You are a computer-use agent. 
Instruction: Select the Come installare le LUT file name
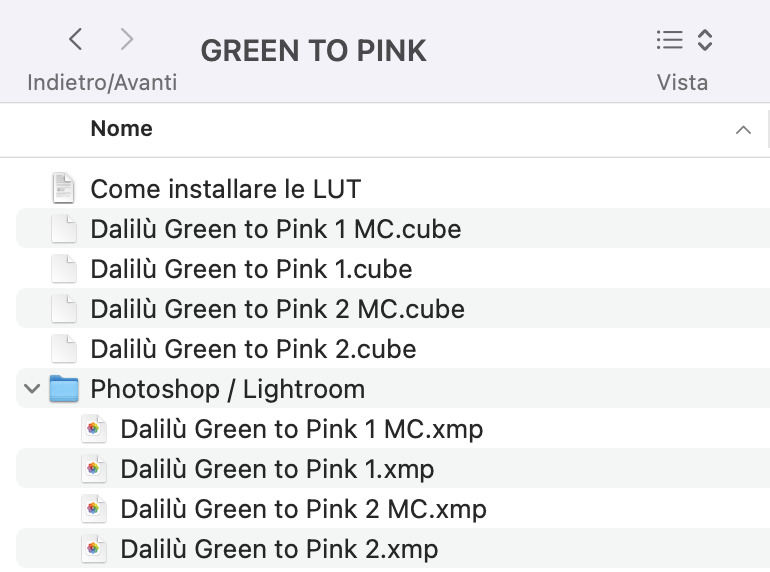point(226,189)
